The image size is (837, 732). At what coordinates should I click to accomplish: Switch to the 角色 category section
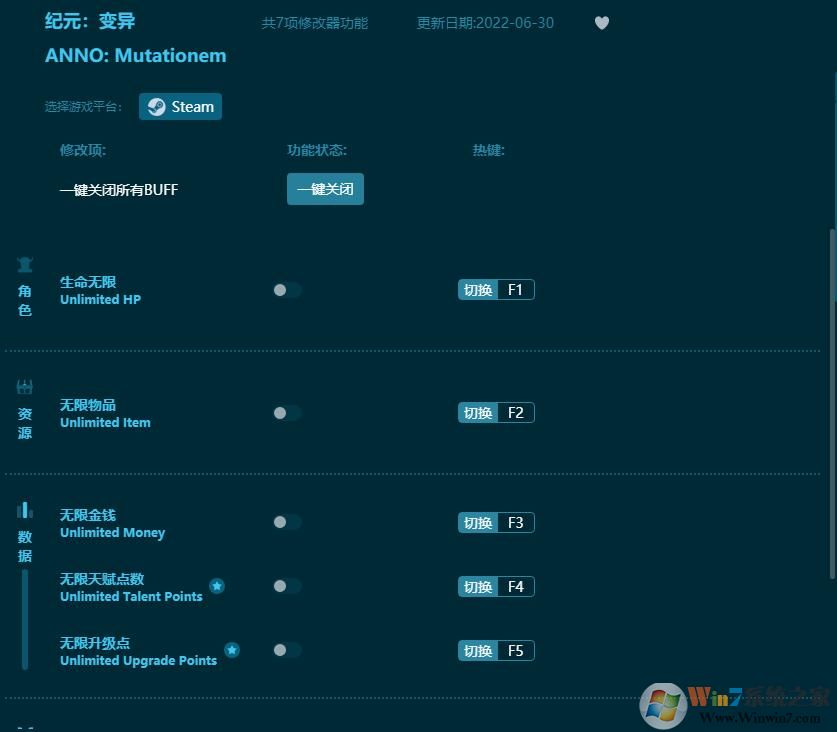coord(24,300)
